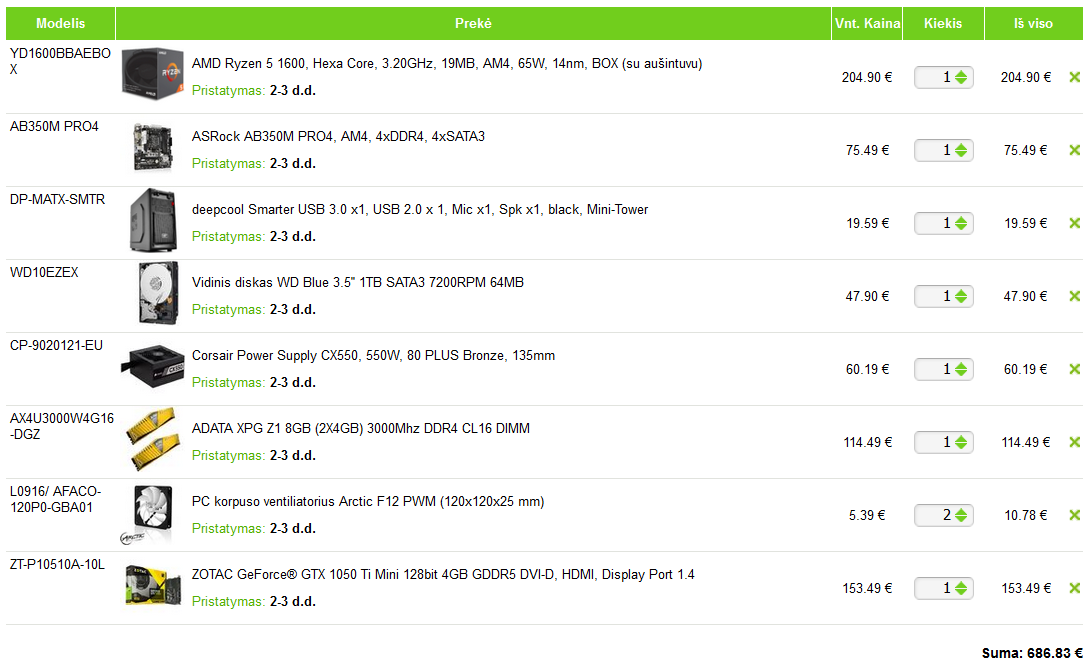Click quantity stepper arrows for ASRock AB350M
Screen dimensions: 1090x670
click(x=961, y=150)
